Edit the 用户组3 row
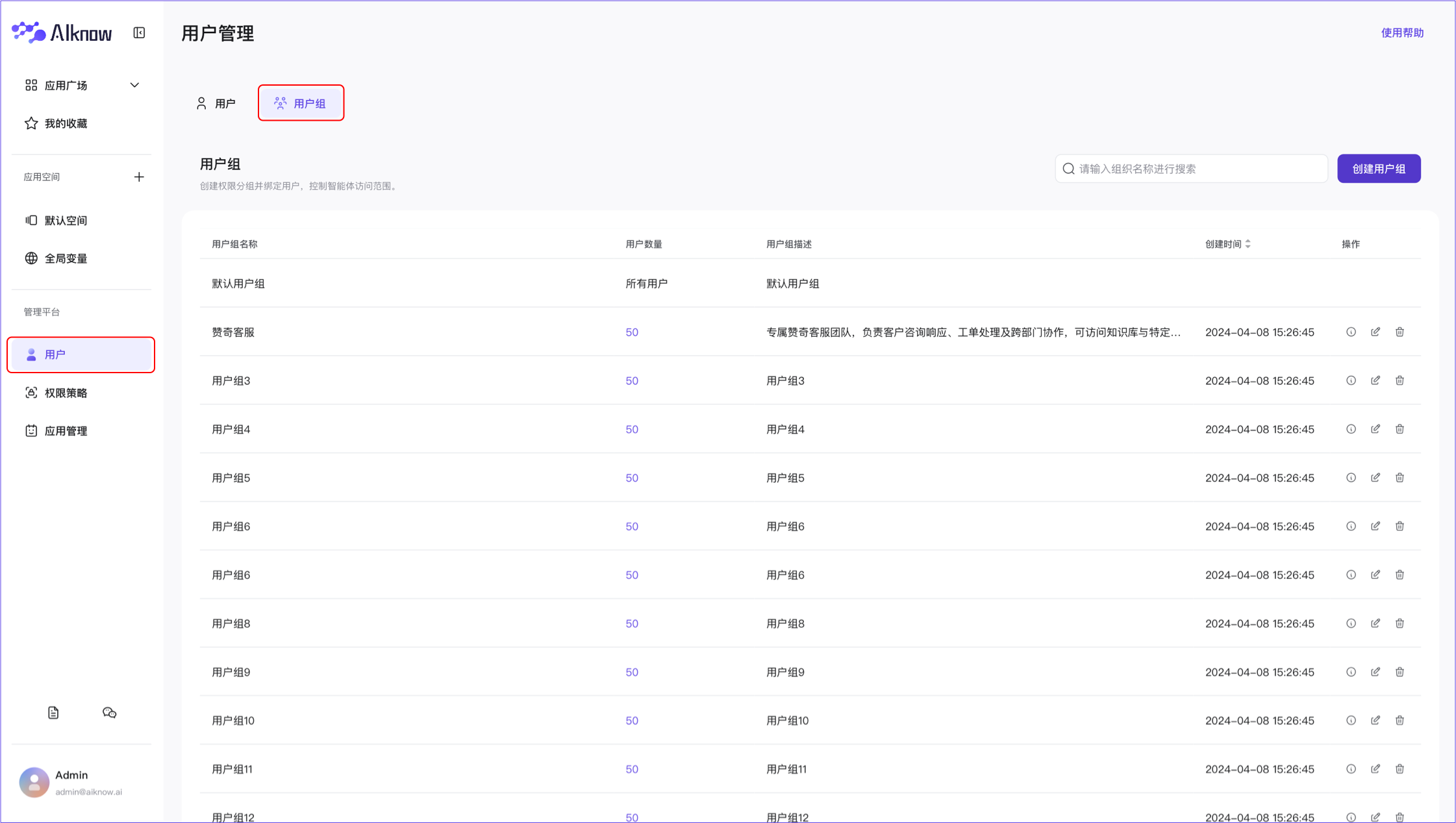The height and width of the screenshot is (823, 1456). coord(1375,380)
